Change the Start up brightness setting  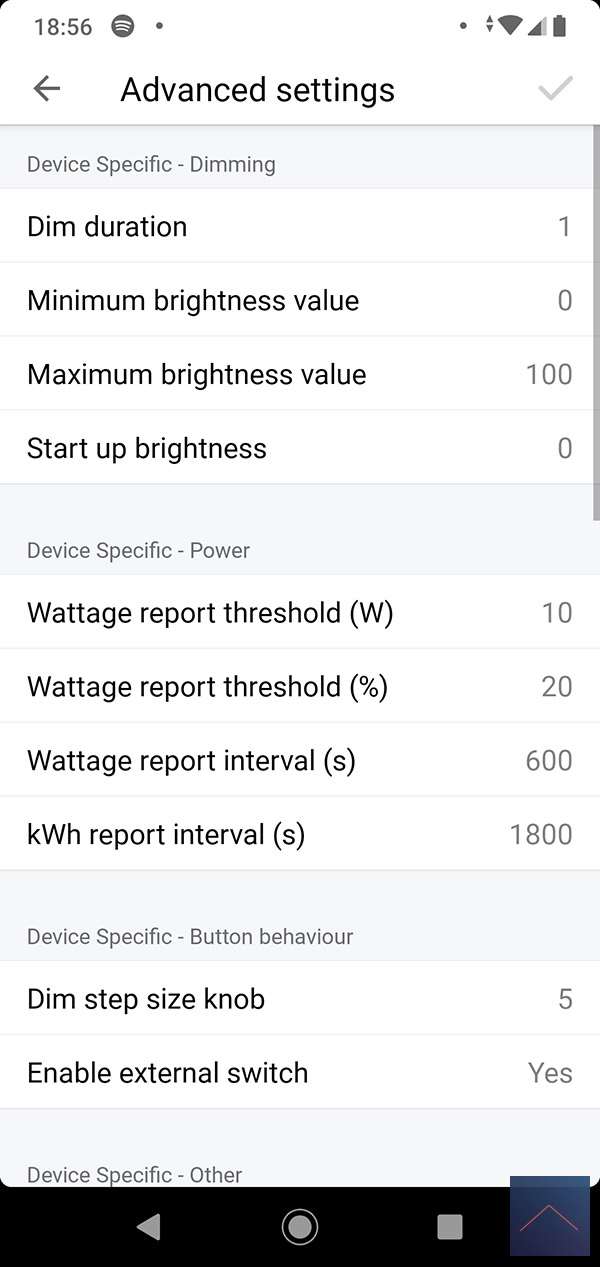(300, 449)
